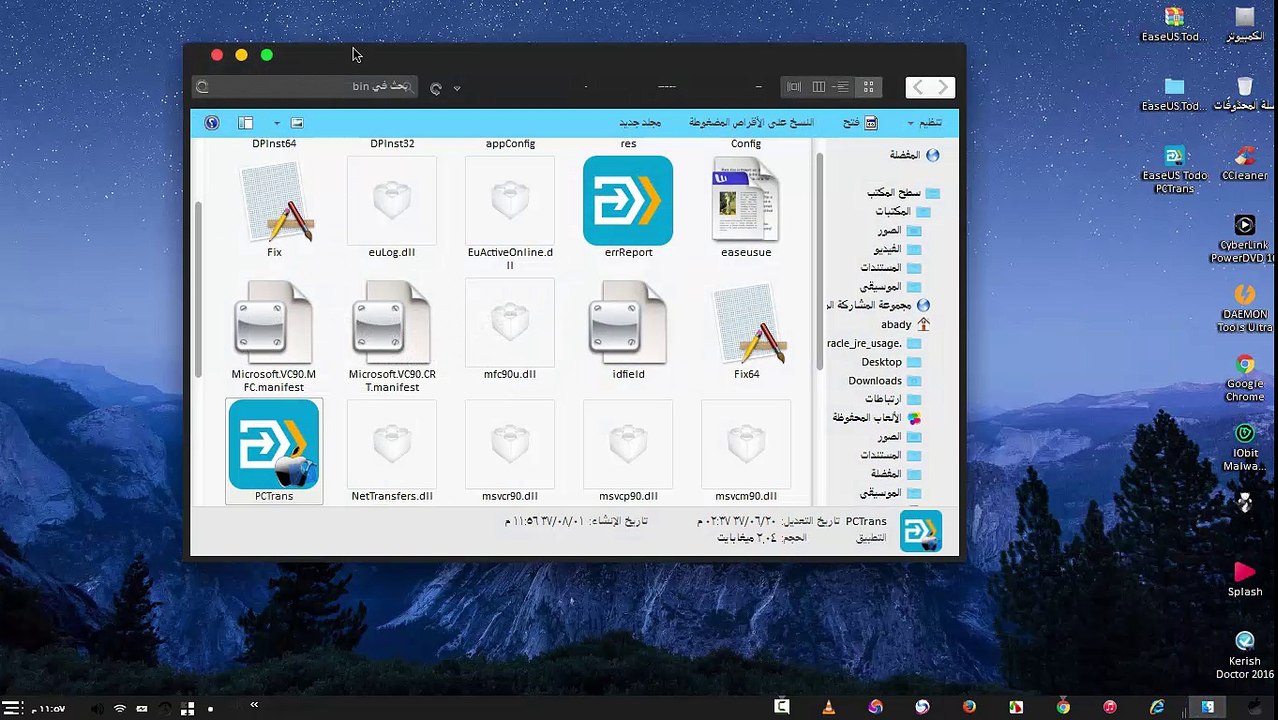Go back with the left arrow
This screenshot has height=720, width=1278.
pos(917,88)
